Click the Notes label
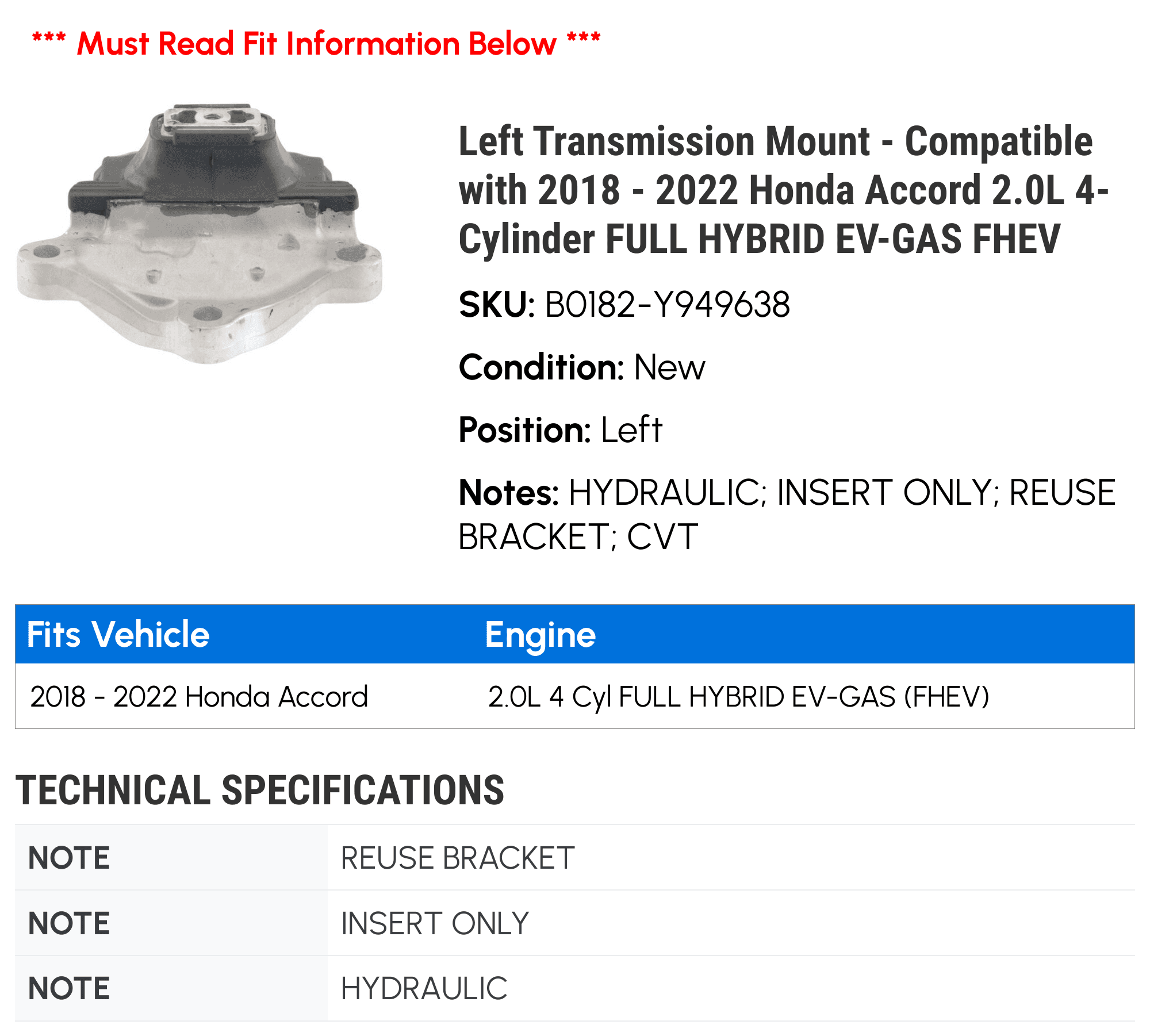The width and height of the screenshot is (1150, 1036). (x=509, y=493)
